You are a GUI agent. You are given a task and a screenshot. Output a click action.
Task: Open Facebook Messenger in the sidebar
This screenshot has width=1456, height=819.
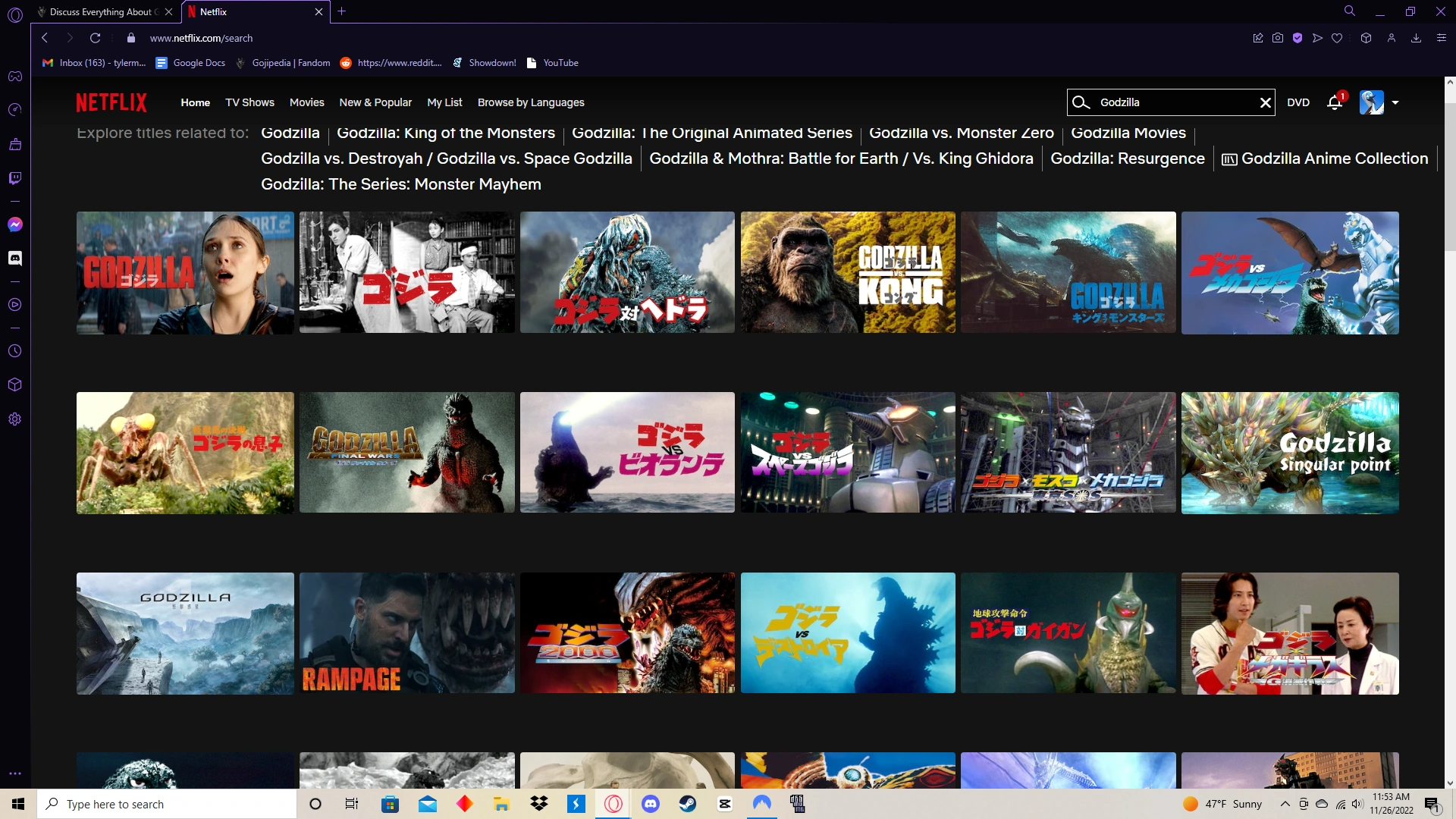coord(15,224)
